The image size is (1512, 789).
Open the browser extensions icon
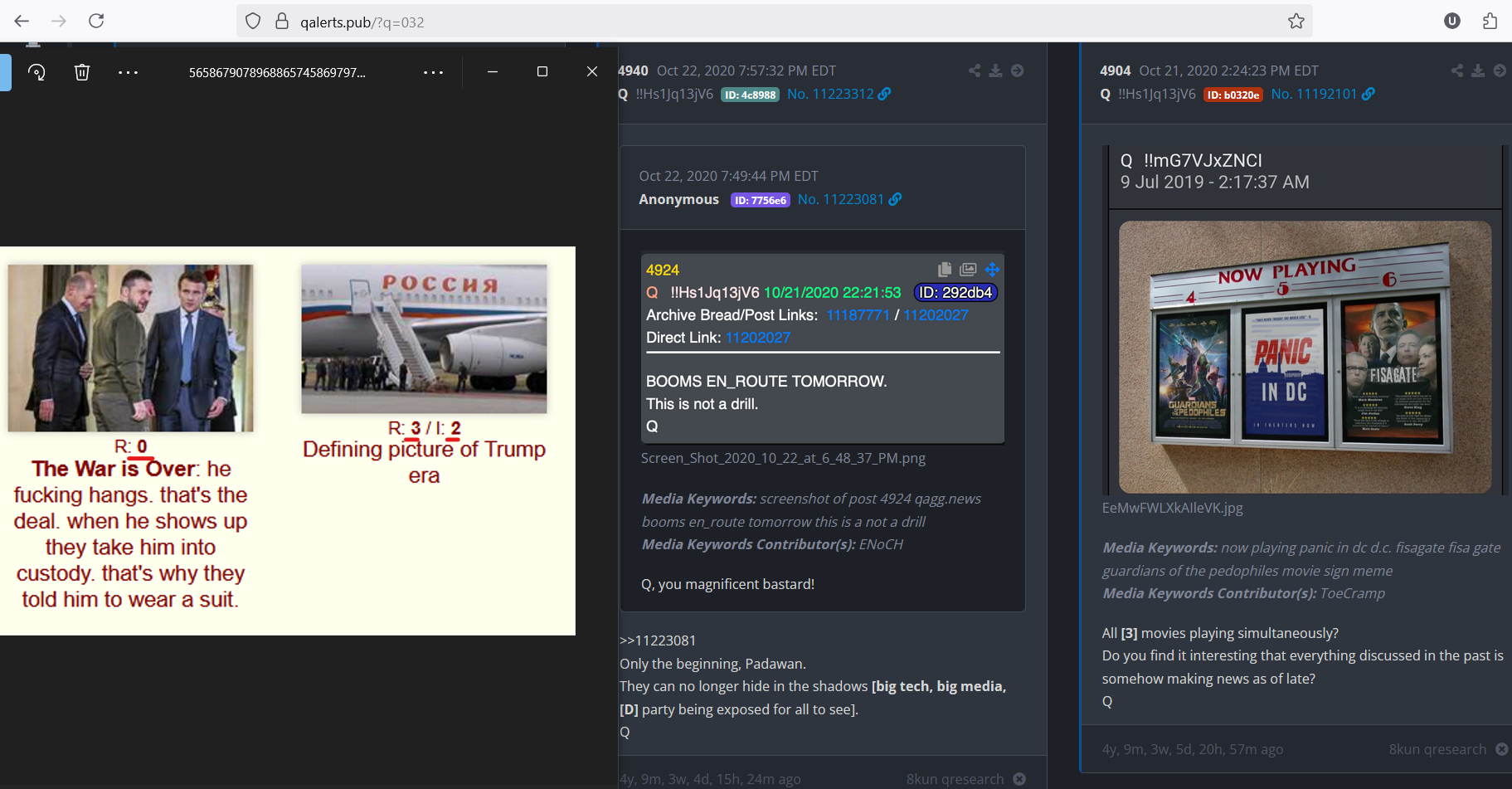pyautogui.click(x=1490, y=22)
